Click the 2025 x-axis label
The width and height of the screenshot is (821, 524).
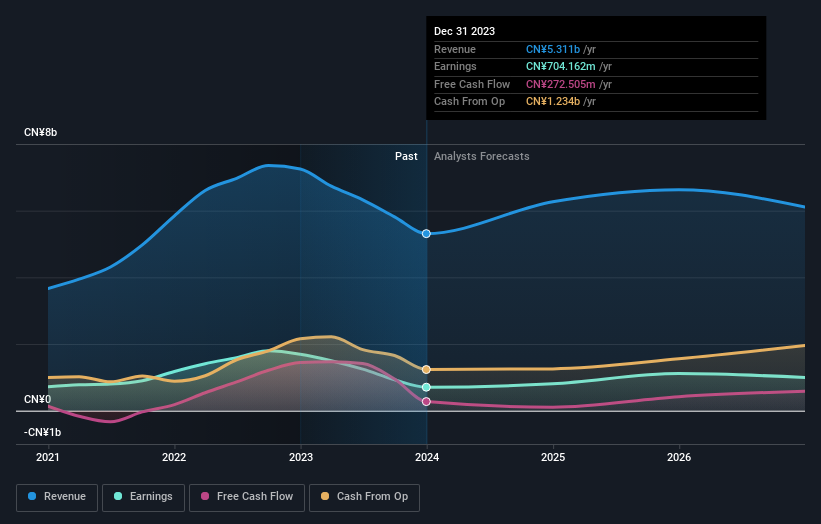553,458
